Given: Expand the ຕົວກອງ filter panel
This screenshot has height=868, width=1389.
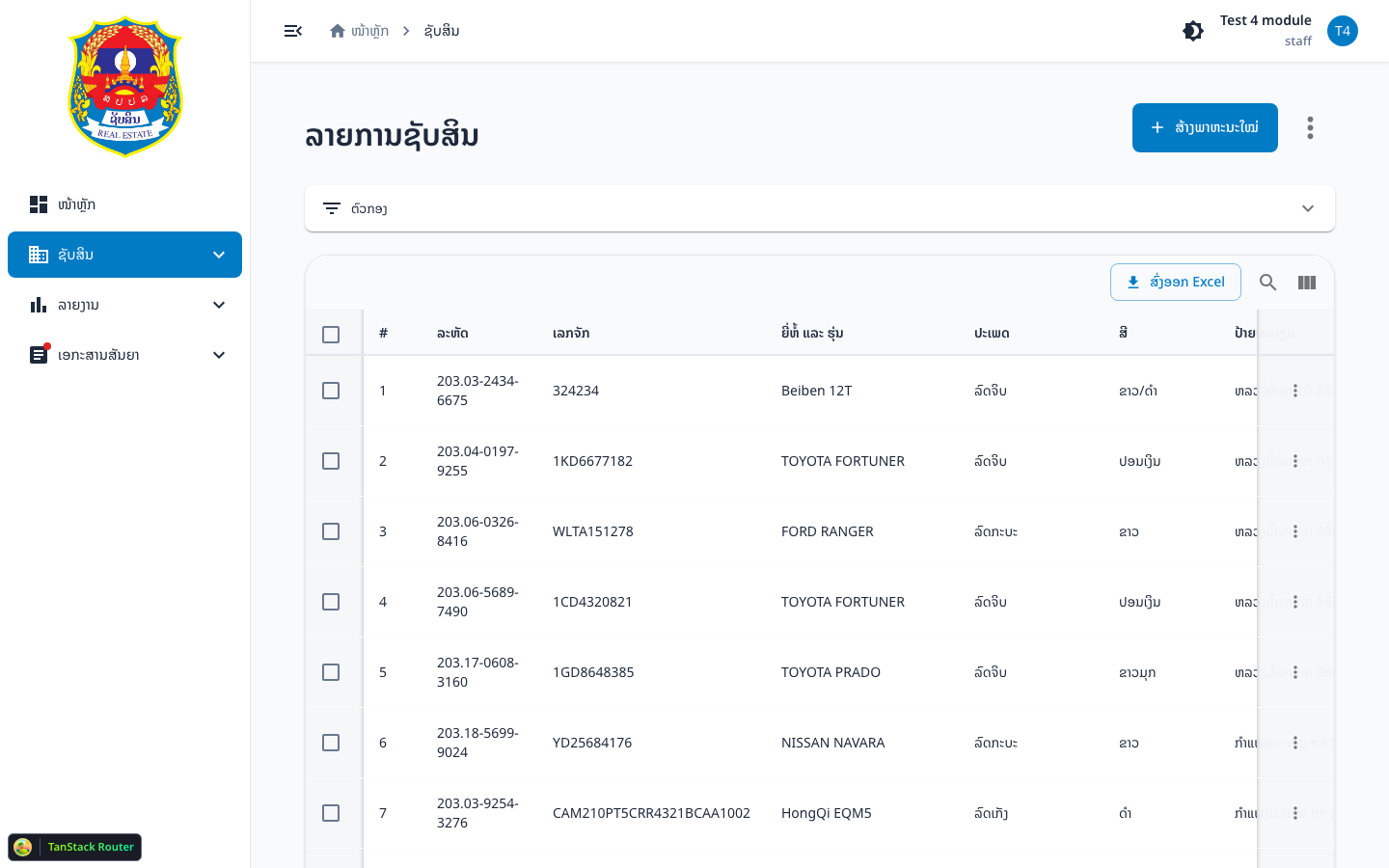Looking at the screenshot, I should [x=820, y=208].
